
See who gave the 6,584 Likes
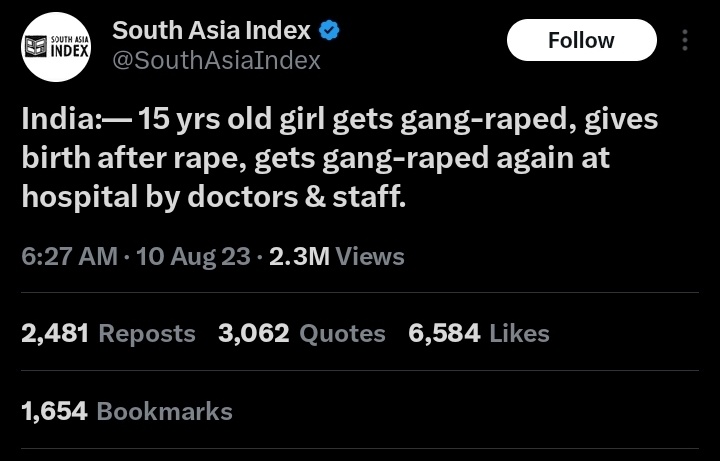(x=479, y=334)
